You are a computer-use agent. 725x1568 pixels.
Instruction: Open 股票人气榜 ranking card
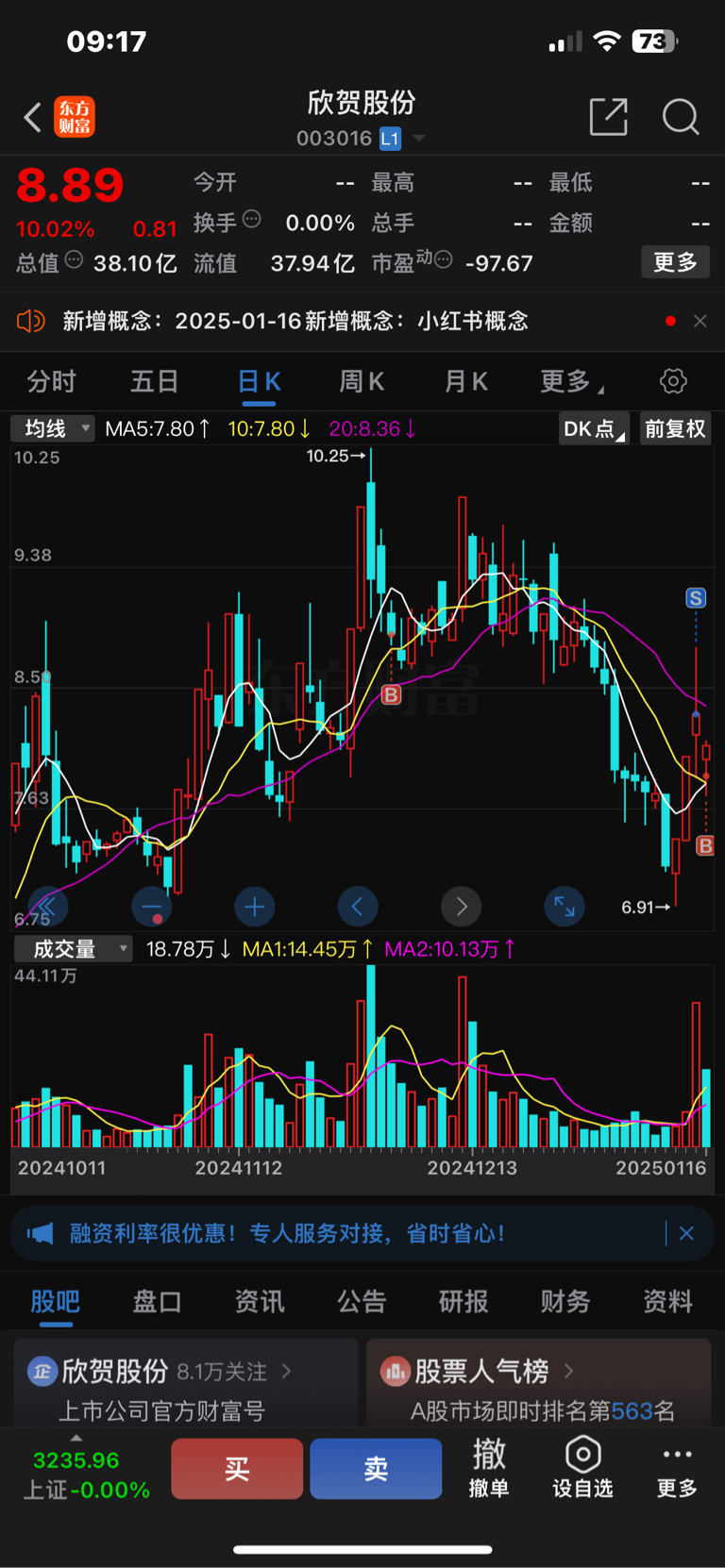click(x=538, y=1382)
